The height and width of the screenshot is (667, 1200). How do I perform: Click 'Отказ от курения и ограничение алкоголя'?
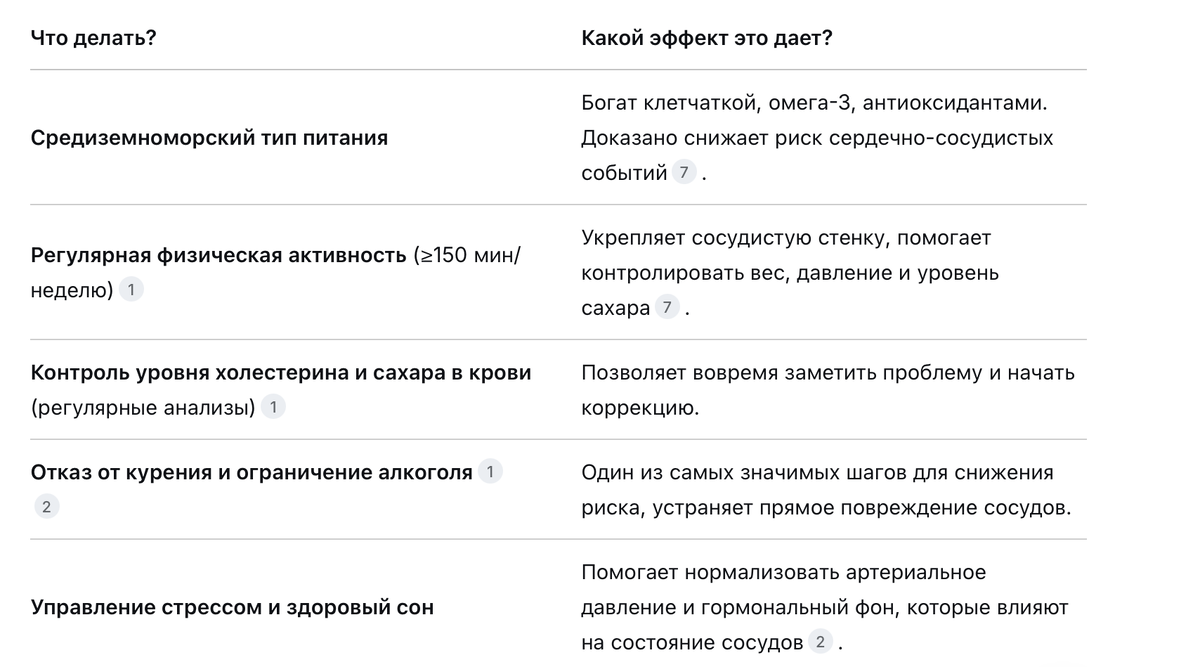coord(252,472)
